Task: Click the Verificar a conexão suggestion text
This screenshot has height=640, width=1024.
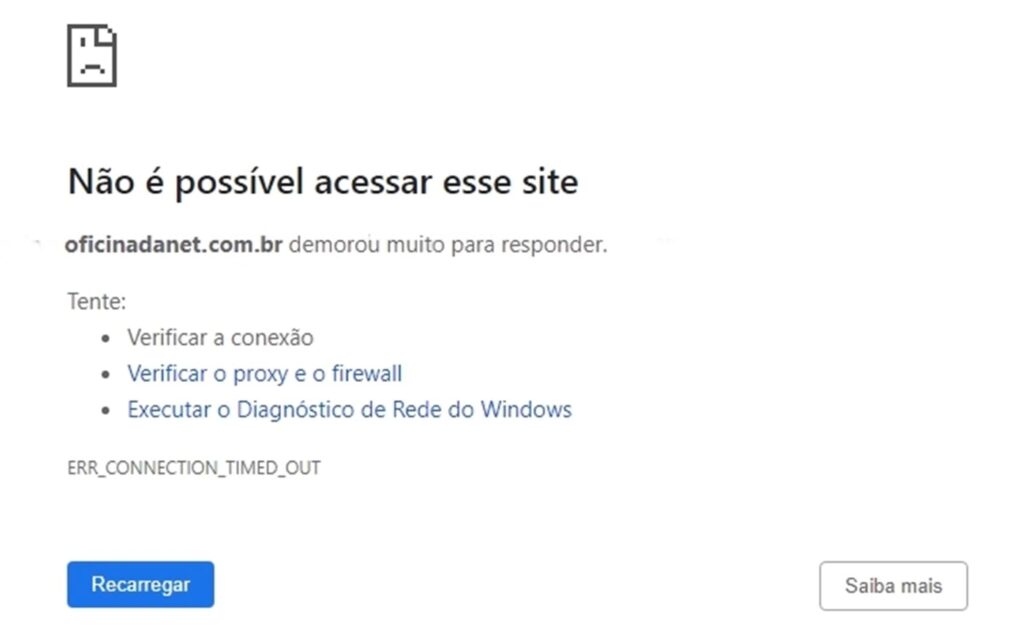Action: [220, 338]
